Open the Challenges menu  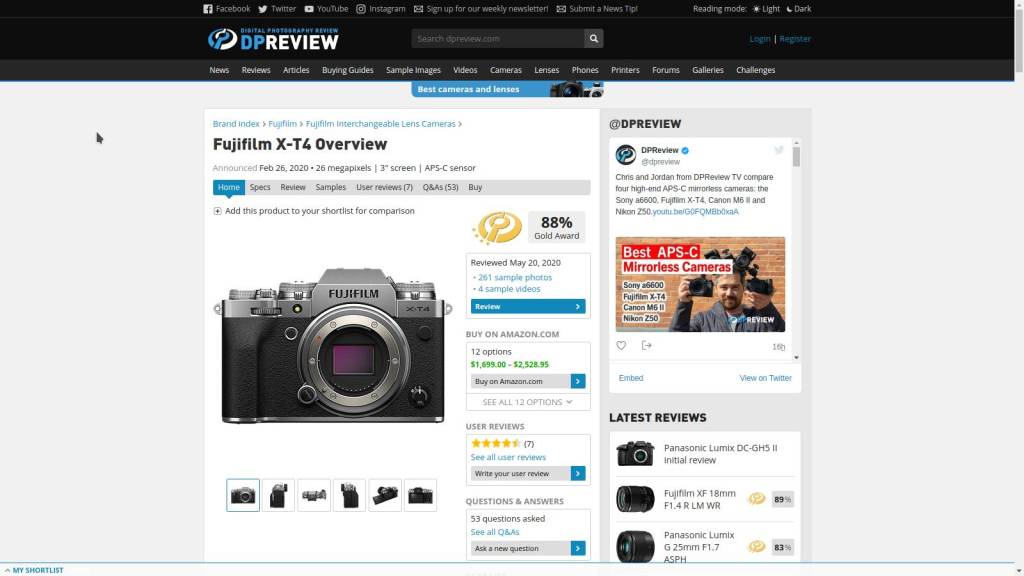coord(756,70)
